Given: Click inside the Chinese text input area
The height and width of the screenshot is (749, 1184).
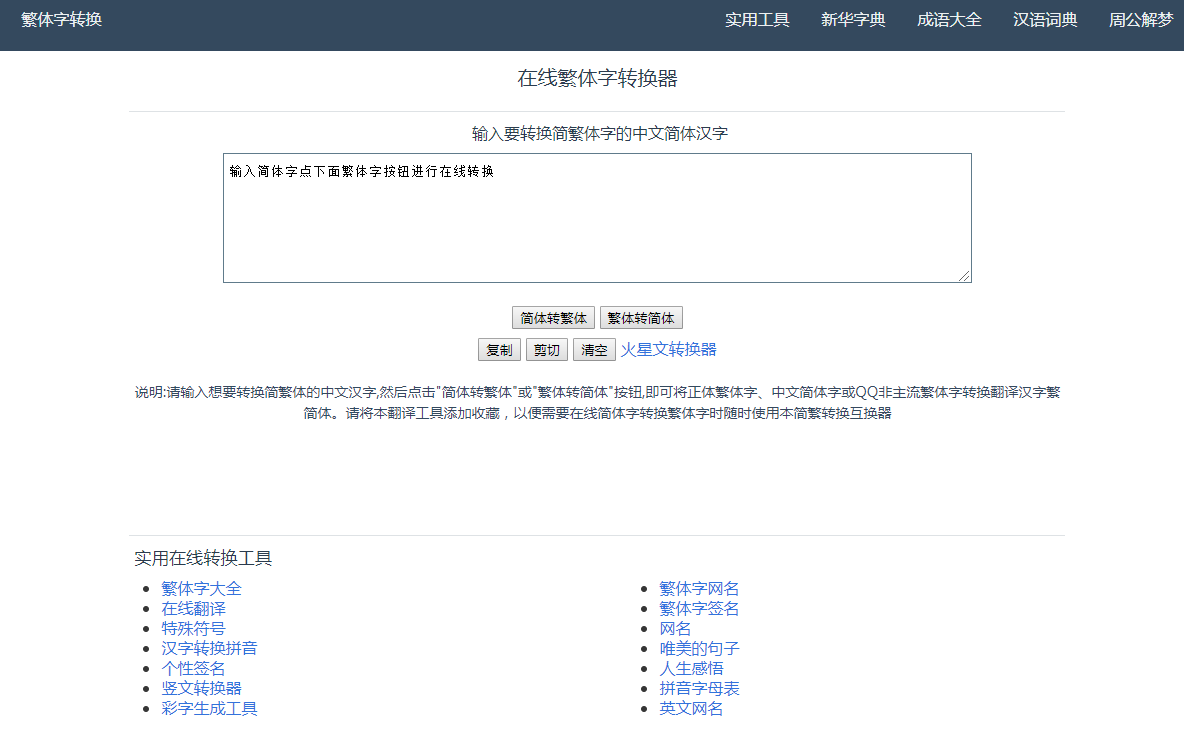Looking at the screenshot, I should pos(596,218).
